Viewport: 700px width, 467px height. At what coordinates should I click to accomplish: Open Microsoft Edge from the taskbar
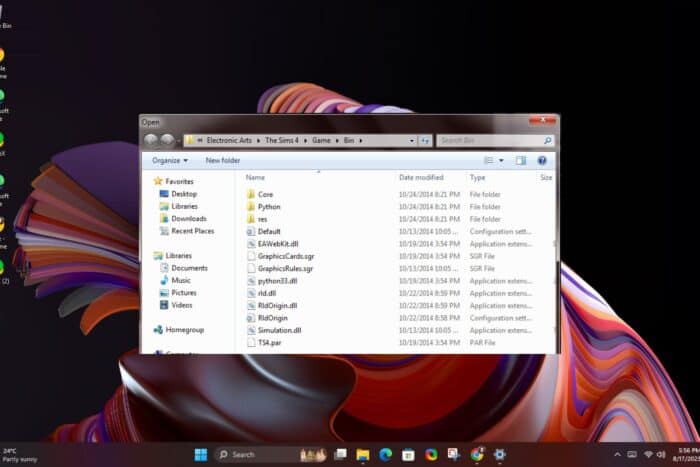pos(386,454)
